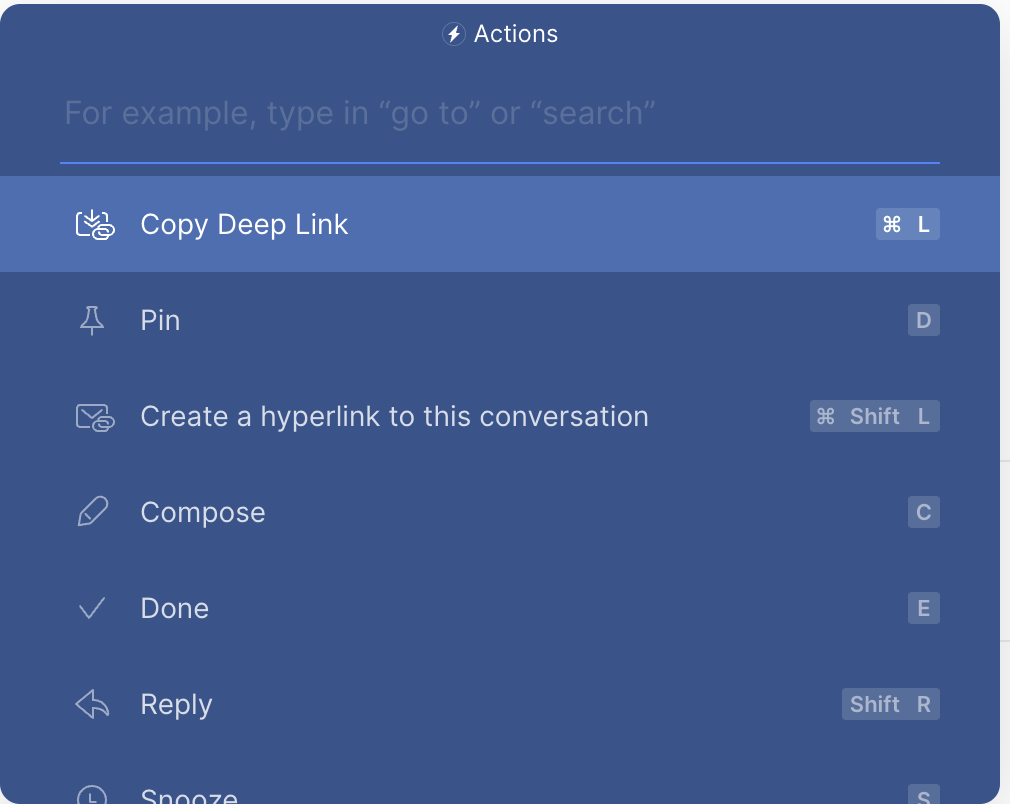Viewport: 1010px width, 804px height.
Task: Click the pushpin icon beside Pin
Action: 92,321
